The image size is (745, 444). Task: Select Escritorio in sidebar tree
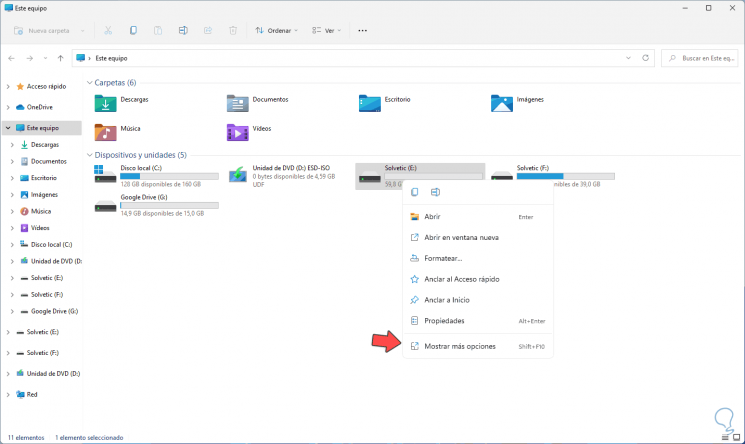pos(44,178)
